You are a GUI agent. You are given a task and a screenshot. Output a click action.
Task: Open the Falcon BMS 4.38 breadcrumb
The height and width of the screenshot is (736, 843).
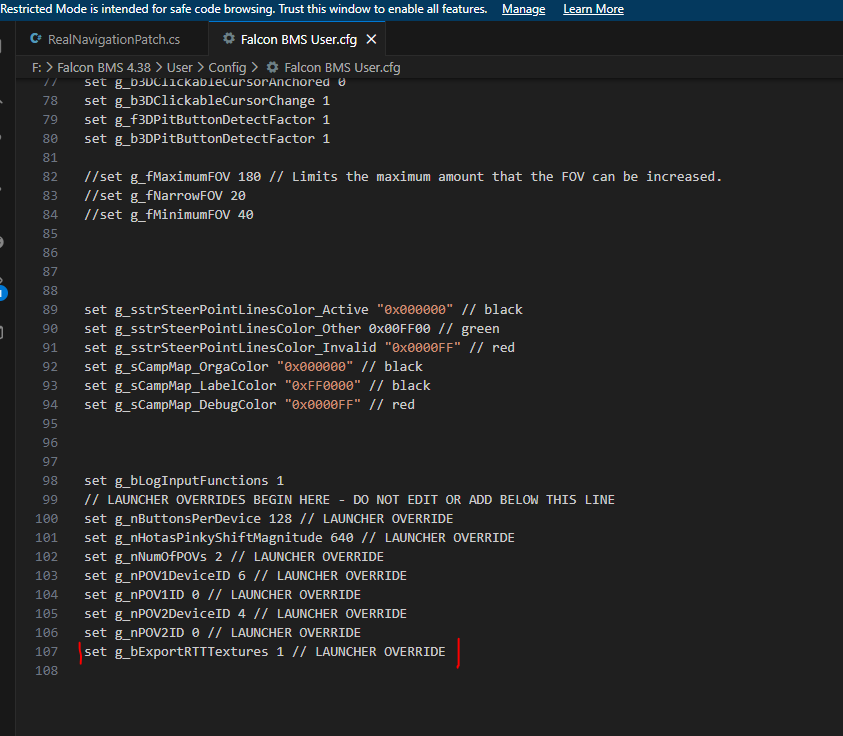[104, 68]
